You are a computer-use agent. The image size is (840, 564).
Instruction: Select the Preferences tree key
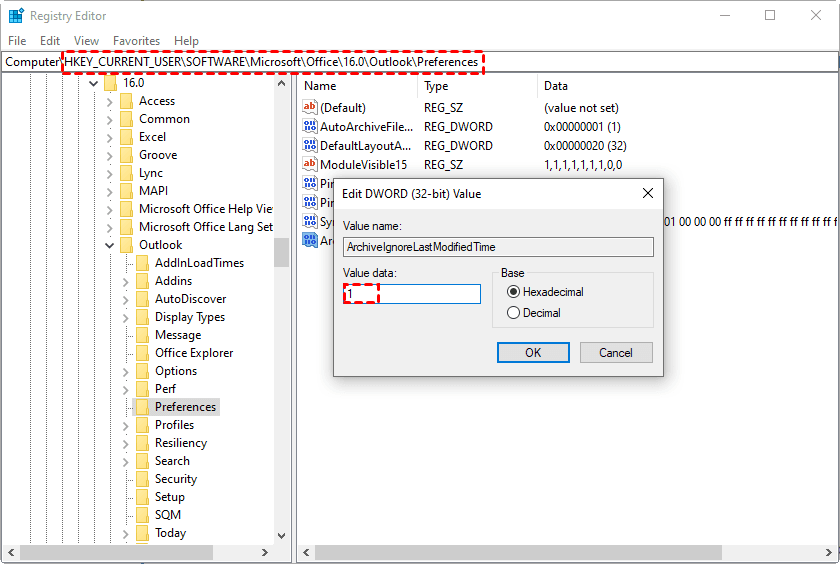[185, 407]
